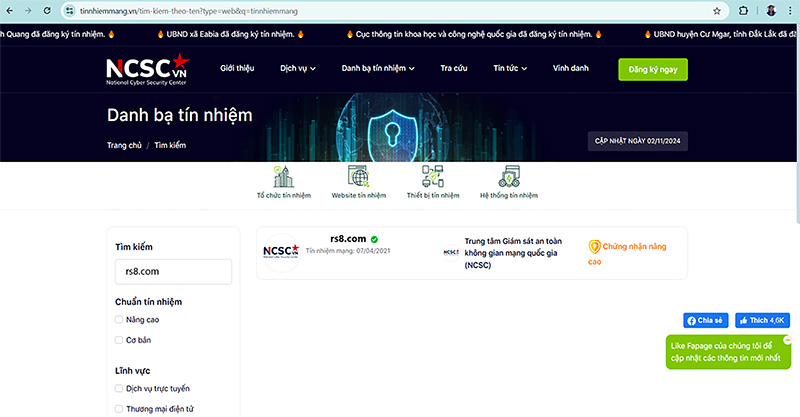The height and width of the screenshot is (417, 800).
Task: Close the green Fanpage popup
Action: pyautogui.click(x=787, y=339)
